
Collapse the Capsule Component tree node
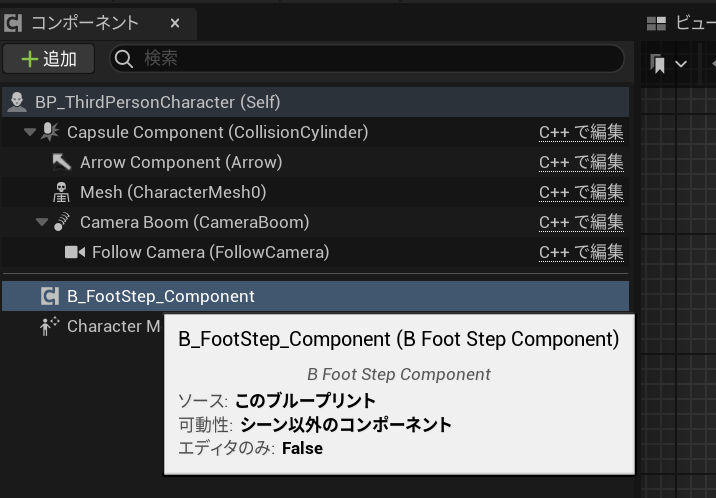pos(30,132)
